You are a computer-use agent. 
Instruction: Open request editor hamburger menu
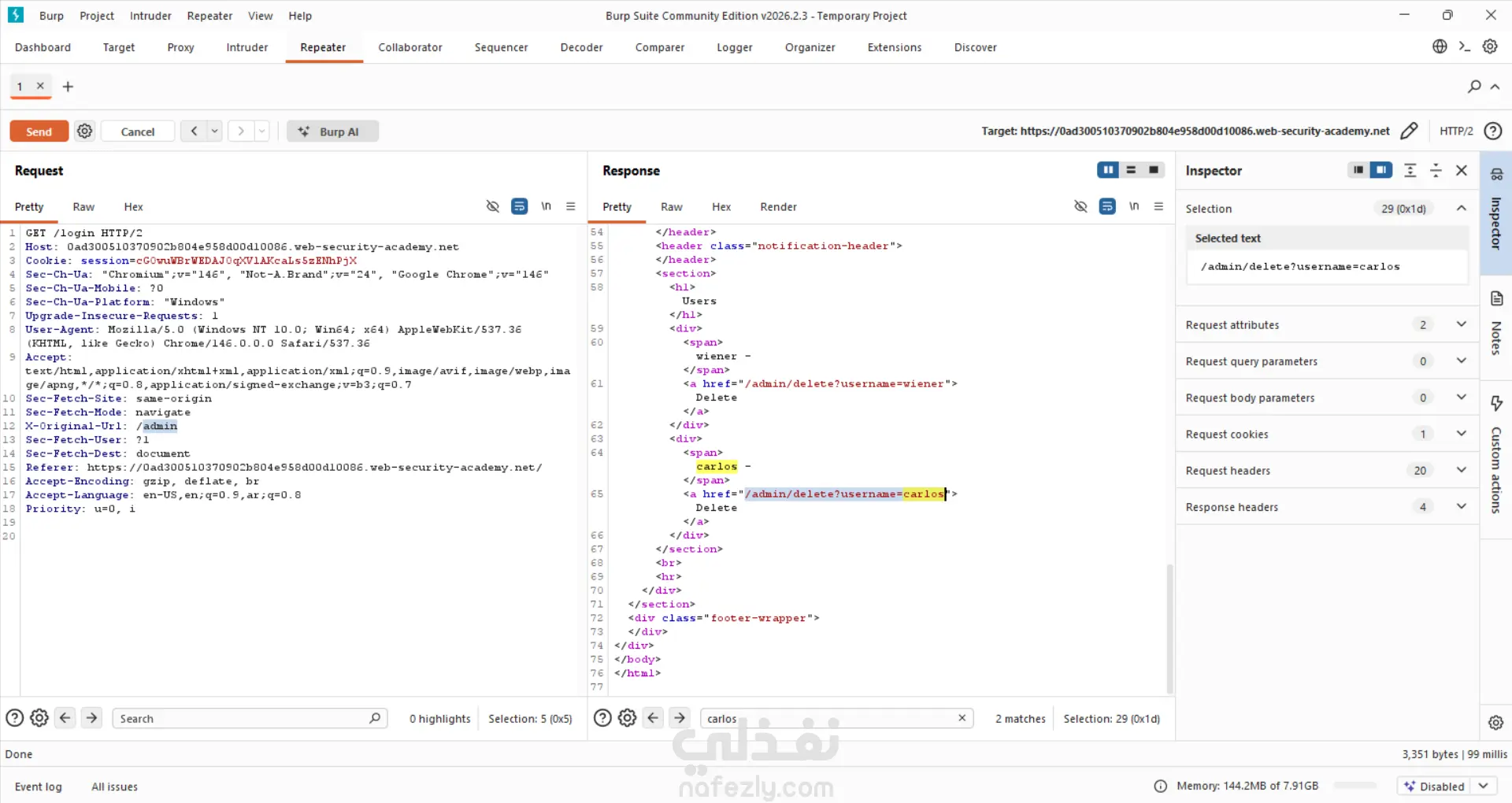571,206
